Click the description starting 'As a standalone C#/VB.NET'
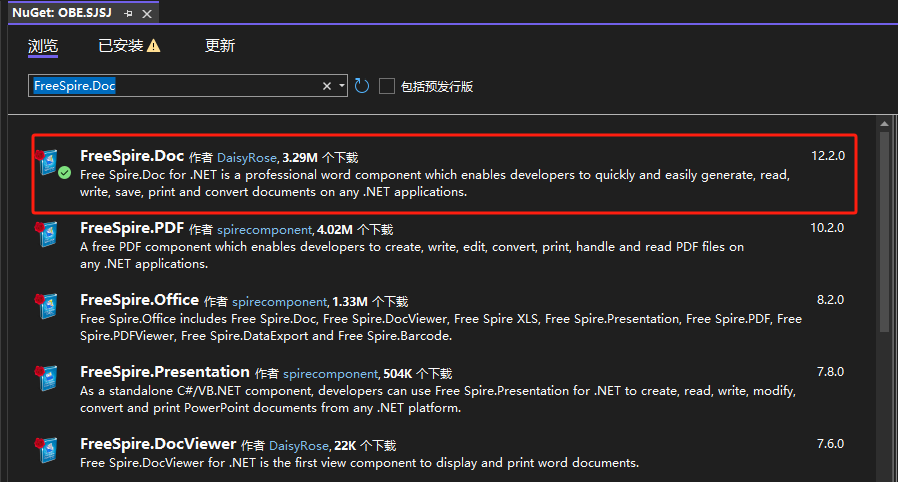The height and width of the screenshot is (482, 898). click(x=438, y=400)
